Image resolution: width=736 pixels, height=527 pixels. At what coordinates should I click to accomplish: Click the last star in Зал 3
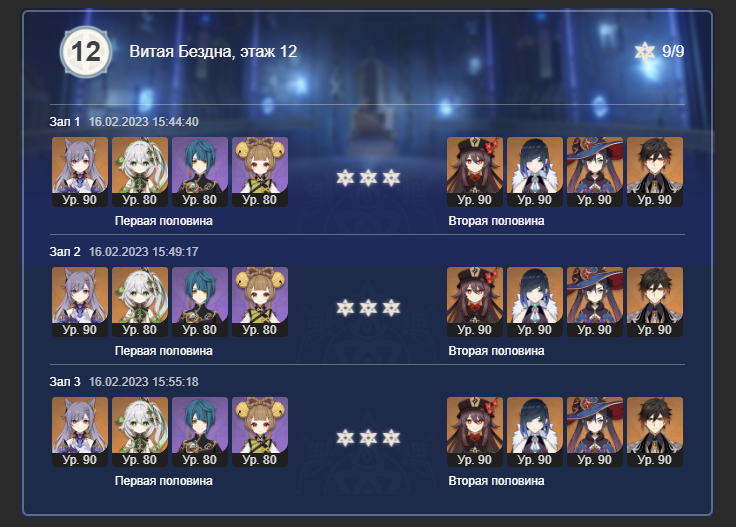391,438
